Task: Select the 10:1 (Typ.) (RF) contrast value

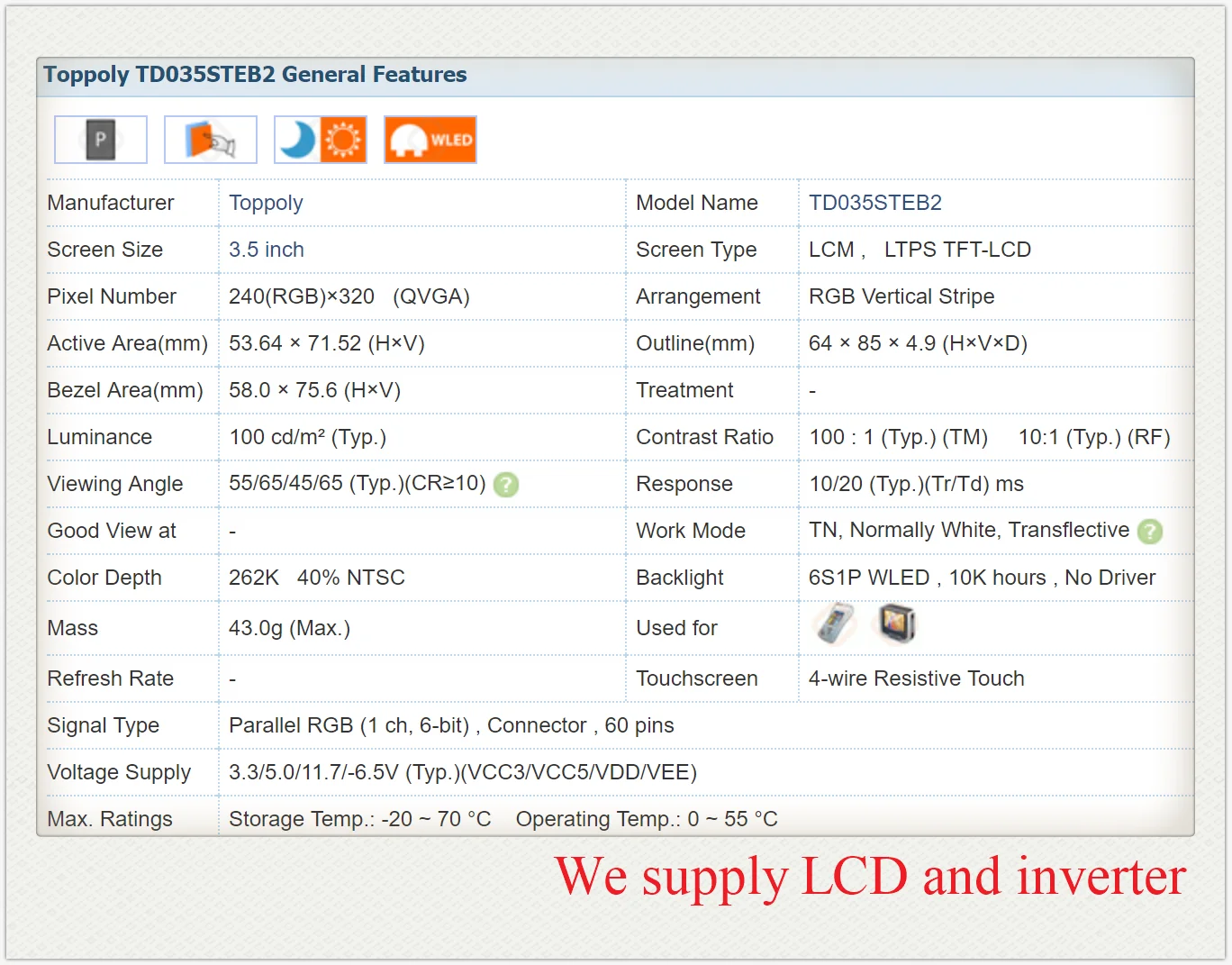Action: pos(1094,437)
